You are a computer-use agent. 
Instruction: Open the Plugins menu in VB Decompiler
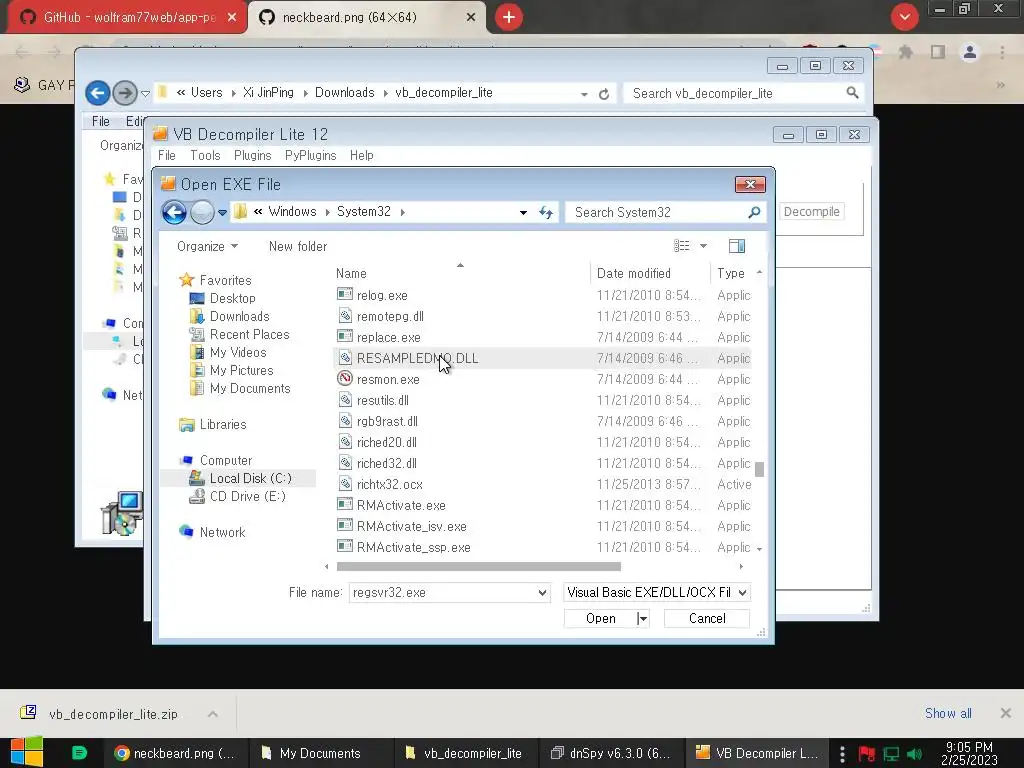[252, 155]
